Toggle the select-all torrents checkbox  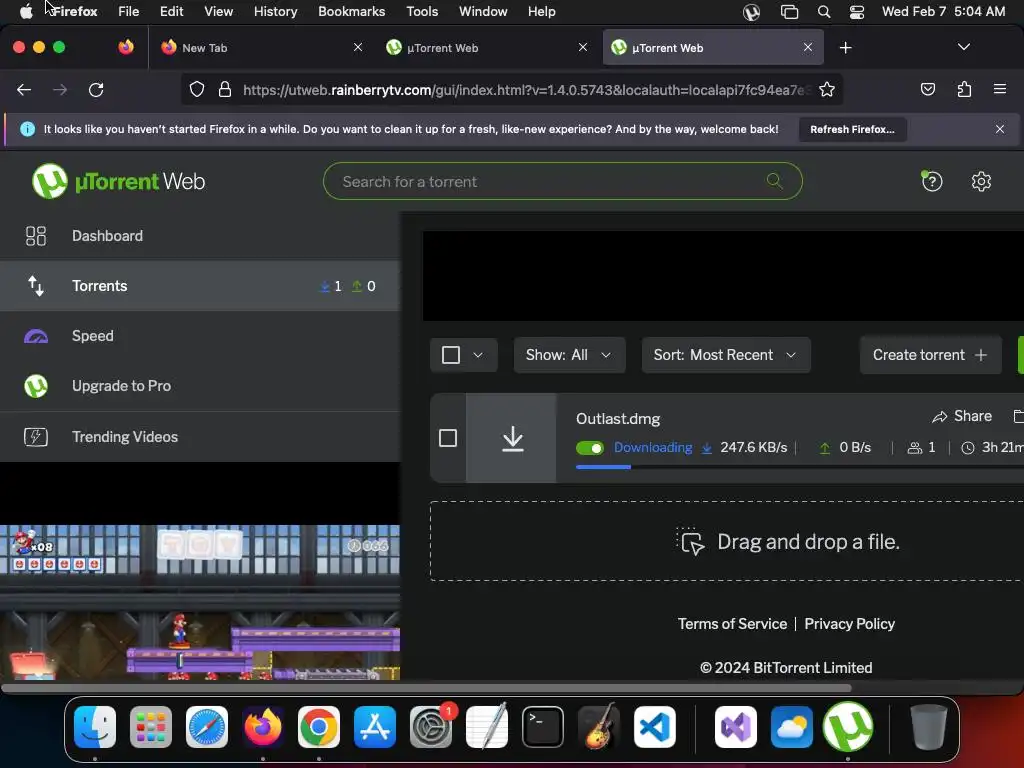click(451, 355)
